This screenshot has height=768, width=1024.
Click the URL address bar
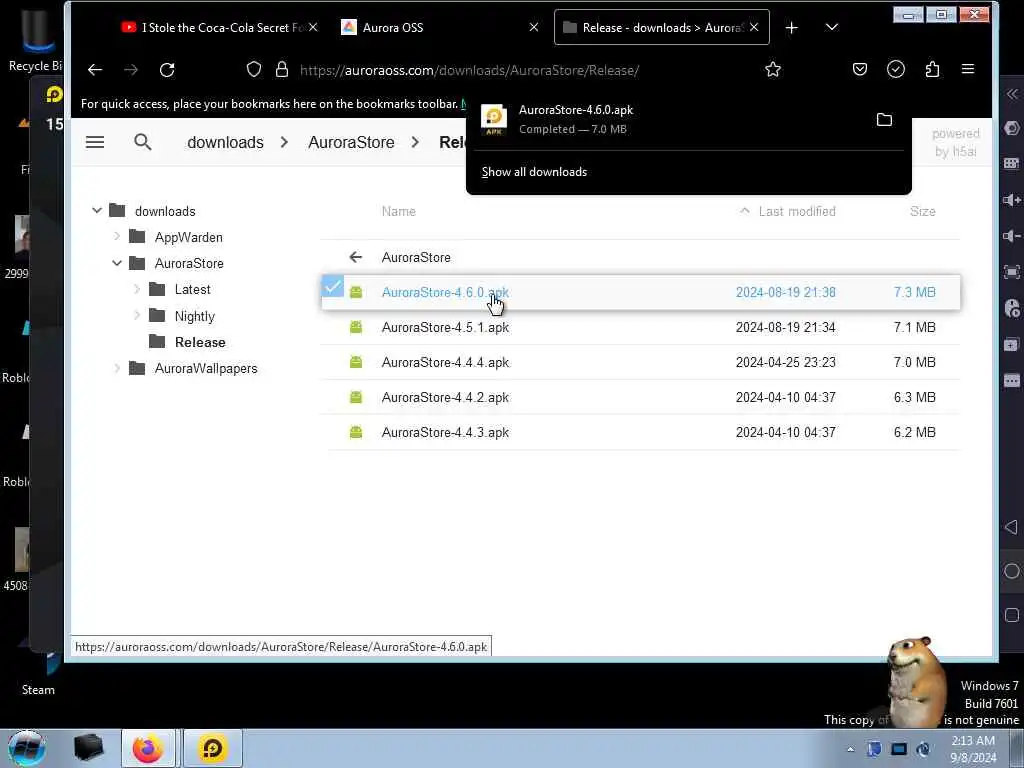click(x=469, y=70)
